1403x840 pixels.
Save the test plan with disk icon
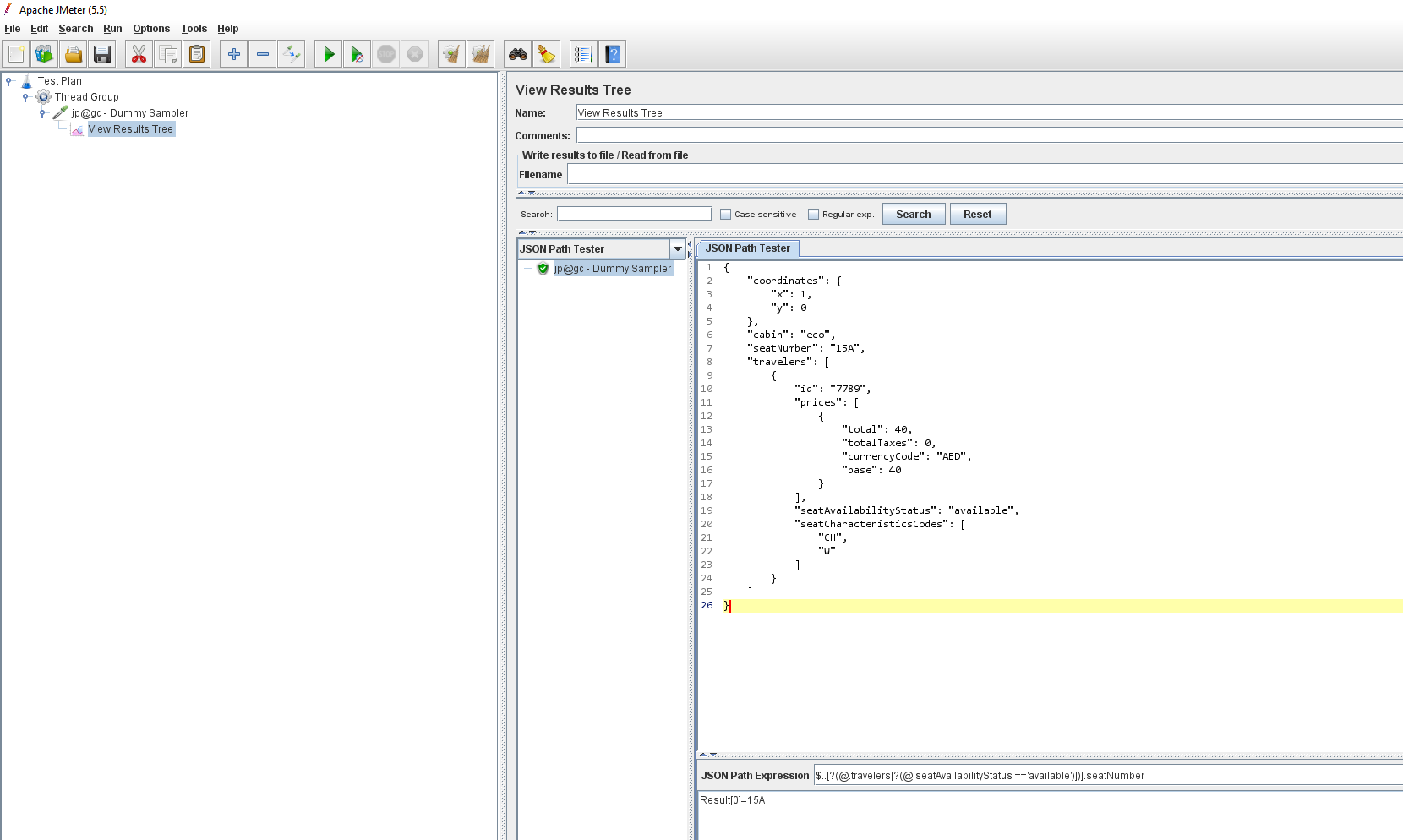tap(102, 54)
